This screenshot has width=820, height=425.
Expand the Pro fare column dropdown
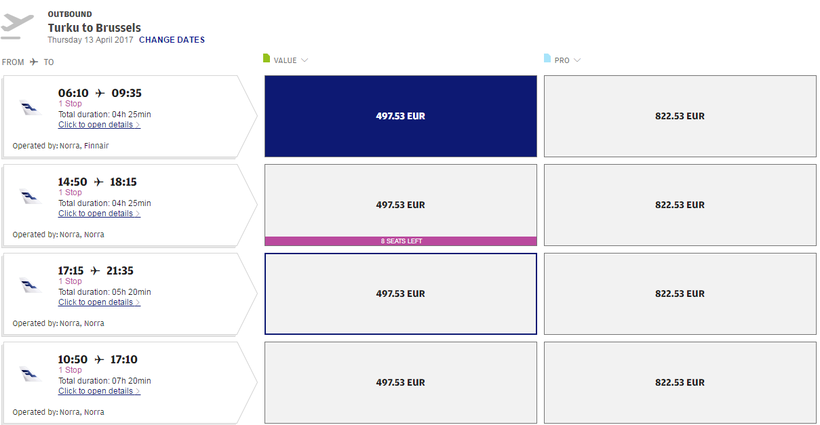pos(577,60)
